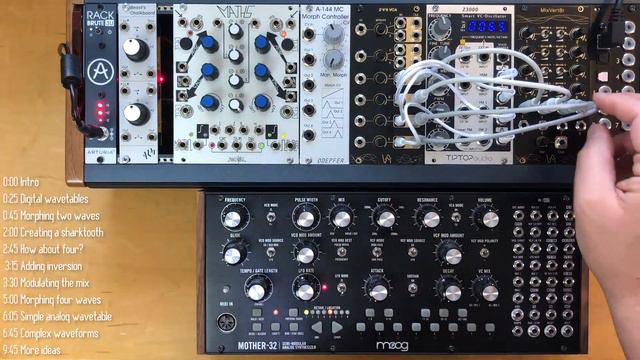This screenshot has width=640, height=360.
Task: Flip the LFO Wave switch
Action: [342, 288]
